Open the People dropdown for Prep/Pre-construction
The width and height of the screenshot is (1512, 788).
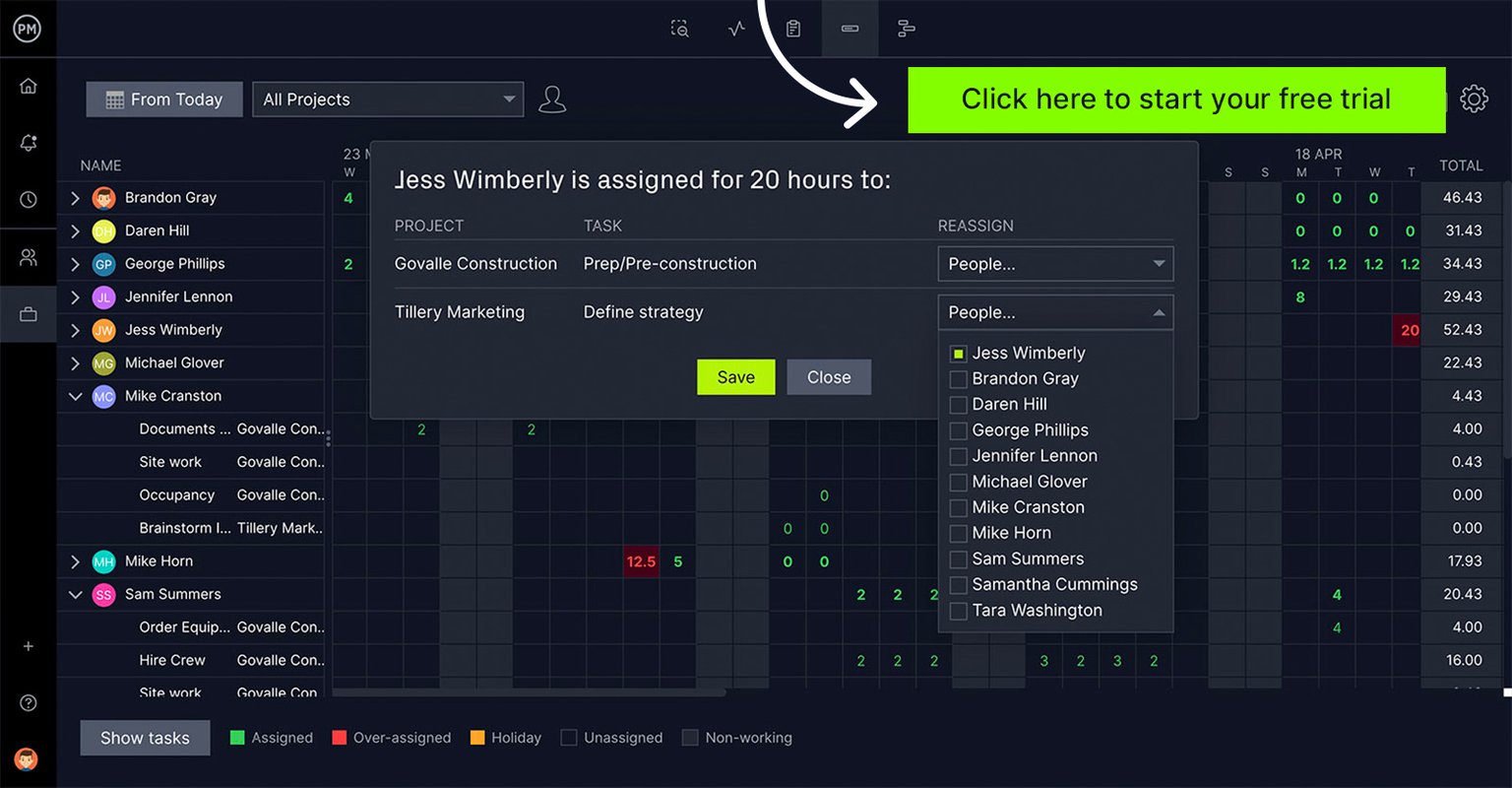coord(1054,263)
